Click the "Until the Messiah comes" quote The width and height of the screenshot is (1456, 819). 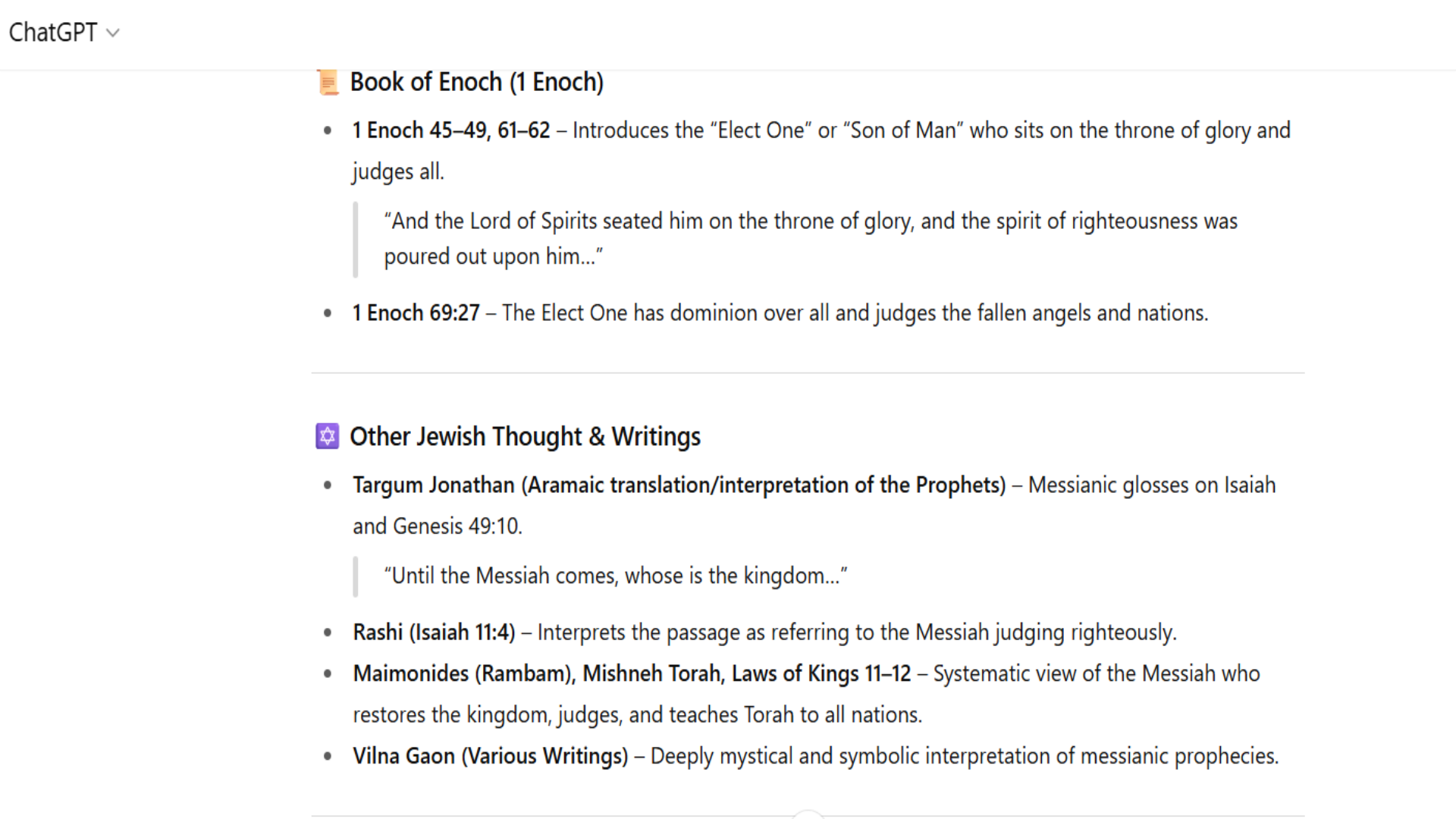point(615,576)
